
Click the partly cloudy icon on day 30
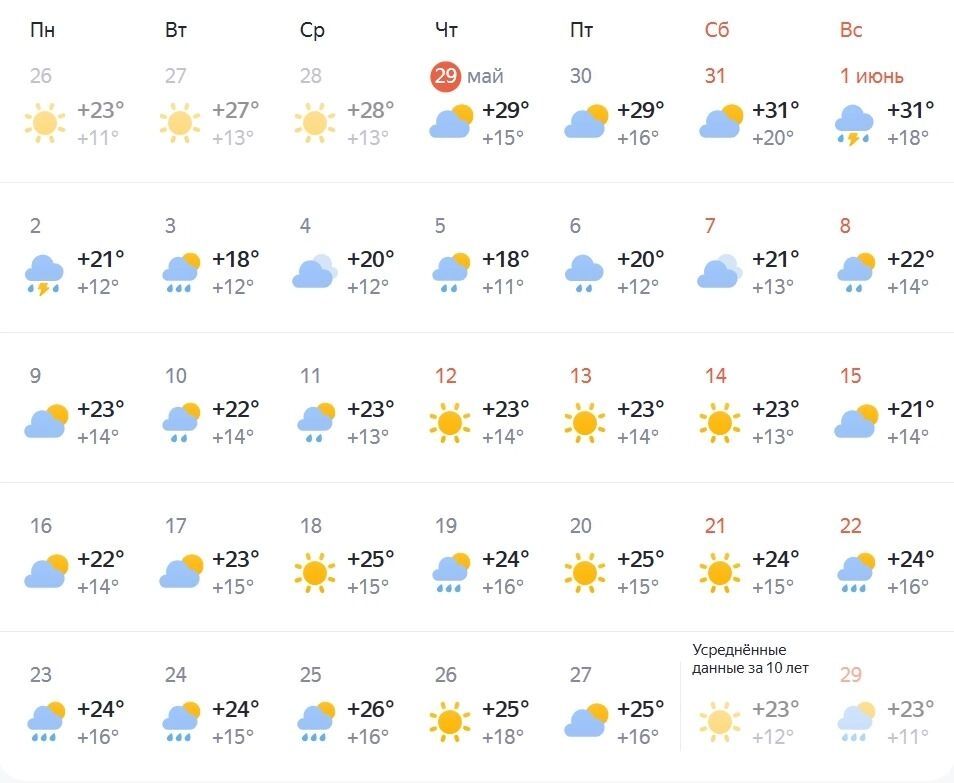(x=585, y=123)
